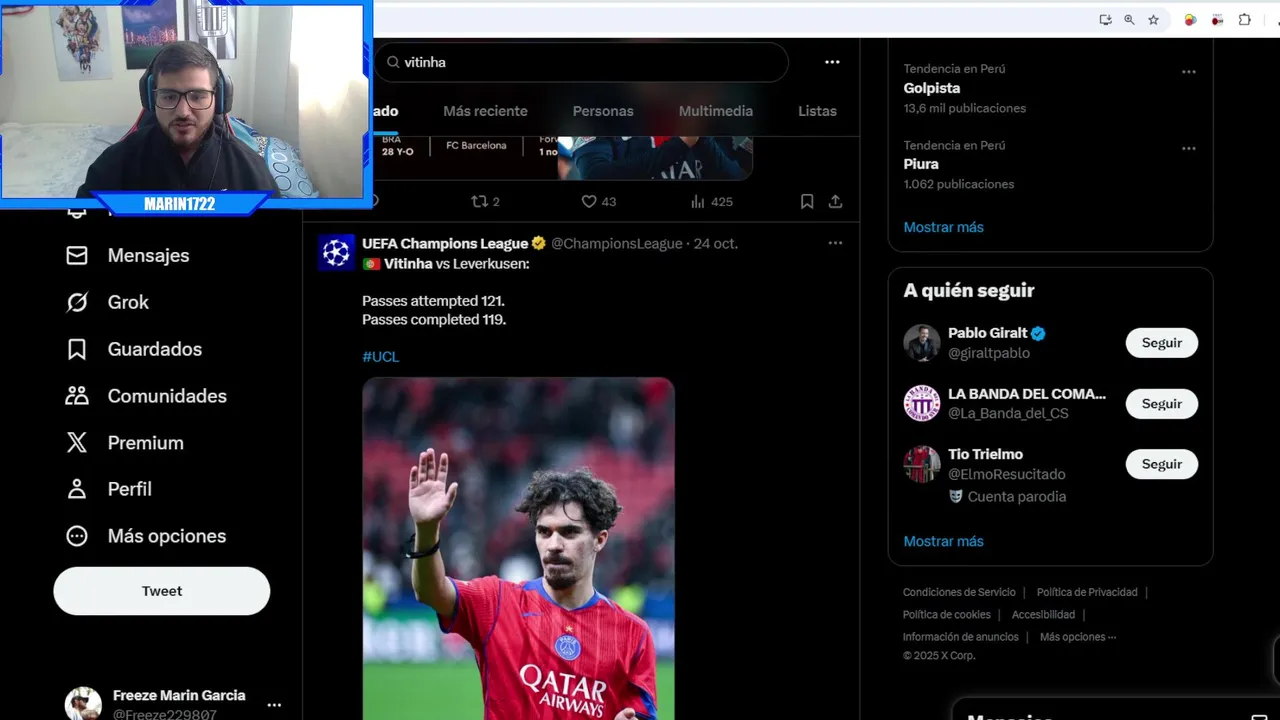Open @ChampionsLeague handle link
Screen dimensions: 1280x720
point(617,243)
